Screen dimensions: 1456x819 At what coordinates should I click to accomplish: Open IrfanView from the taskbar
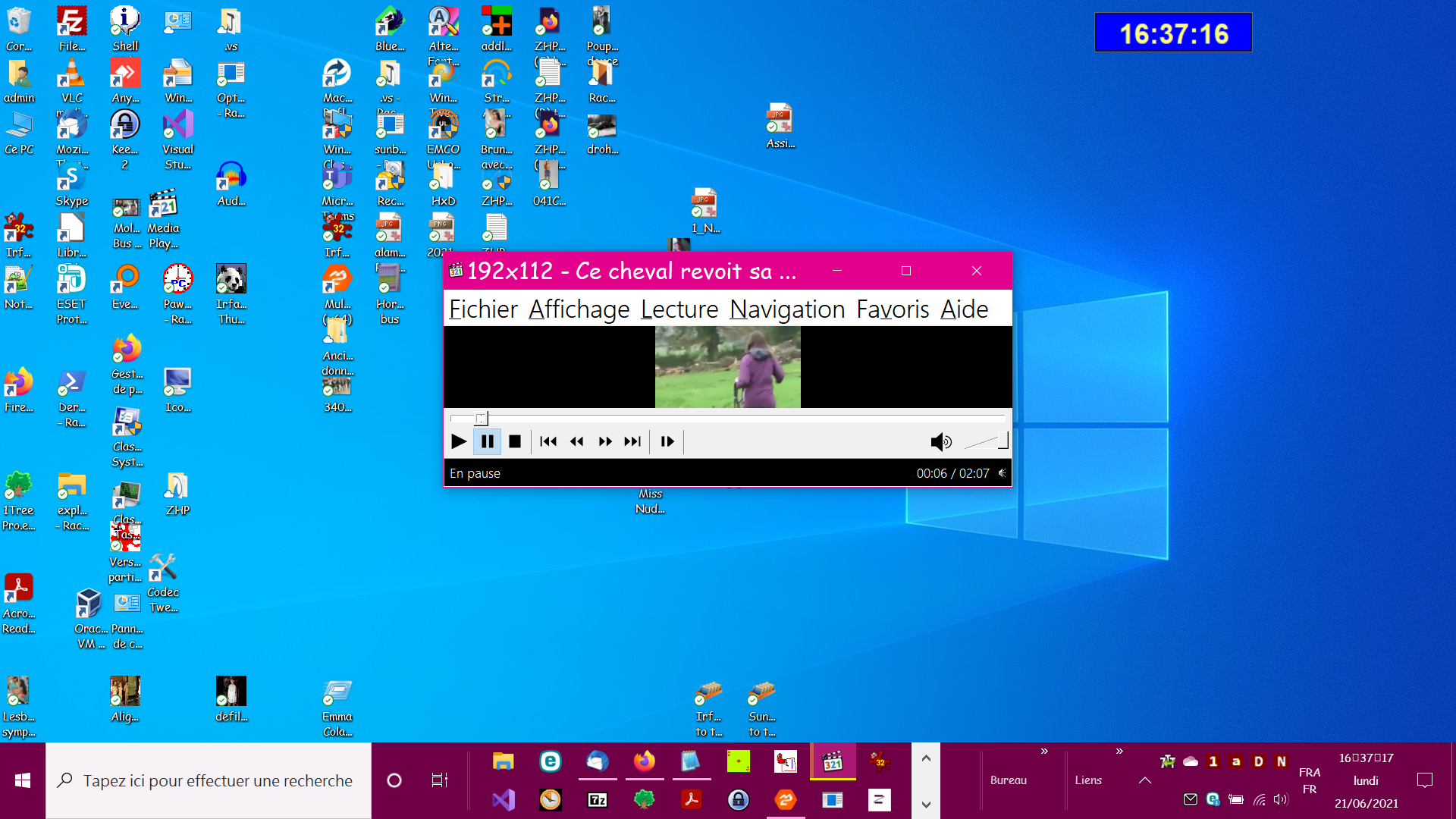click(880, 761)
